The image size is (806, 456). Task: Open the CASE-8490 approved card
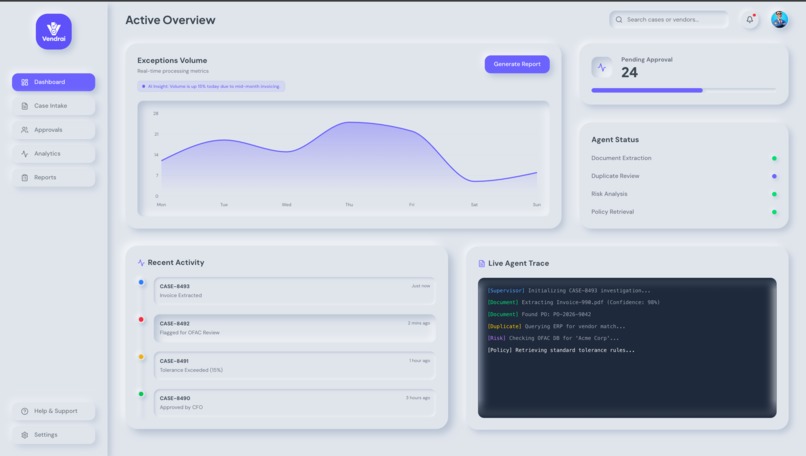point(295,403)
